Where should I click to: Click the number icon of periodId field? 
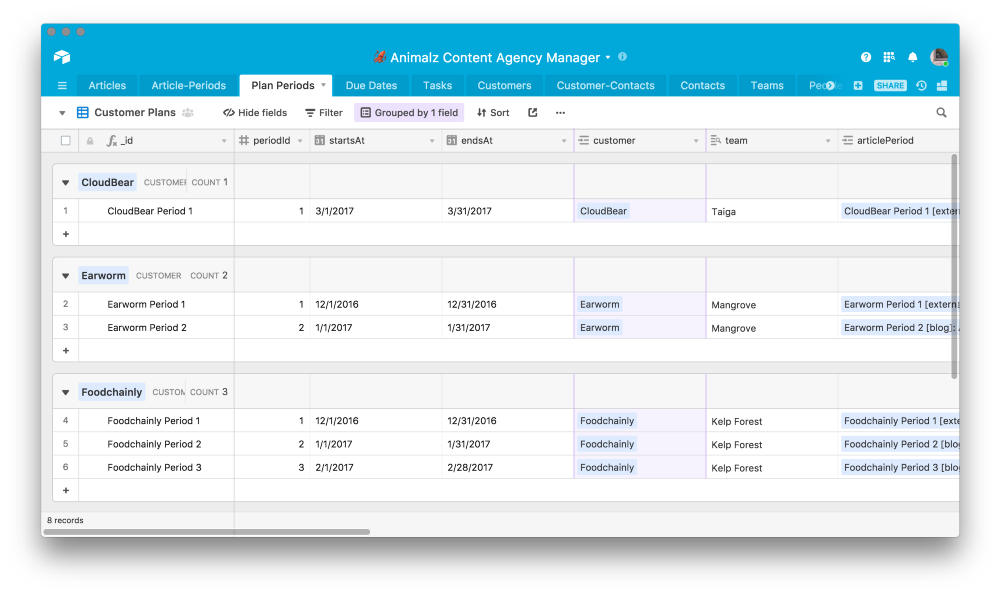[x=244, y=140]
